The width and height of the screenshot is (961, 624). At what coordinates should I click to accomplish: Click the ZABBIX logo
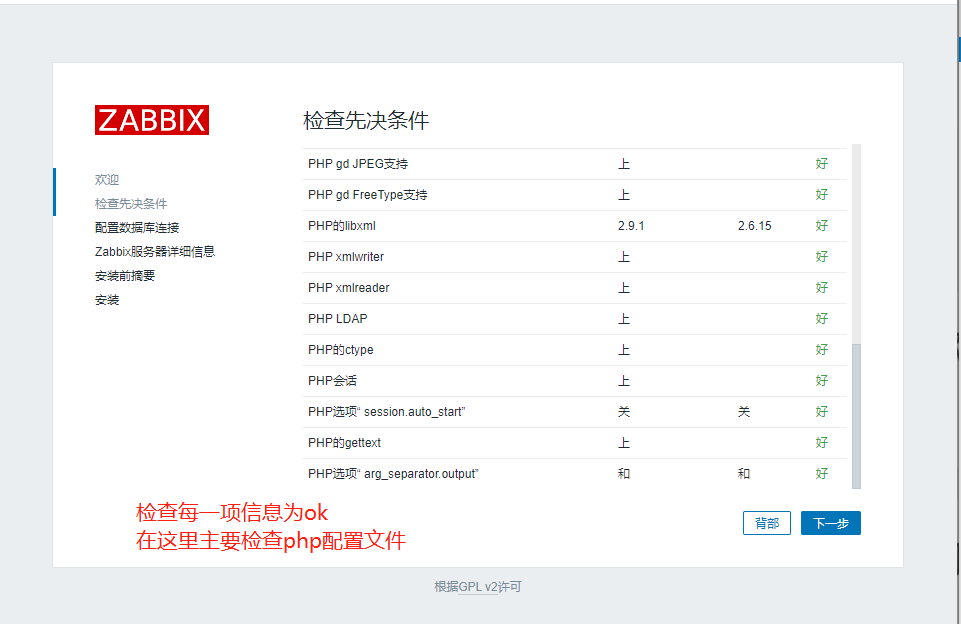(151, 120)
